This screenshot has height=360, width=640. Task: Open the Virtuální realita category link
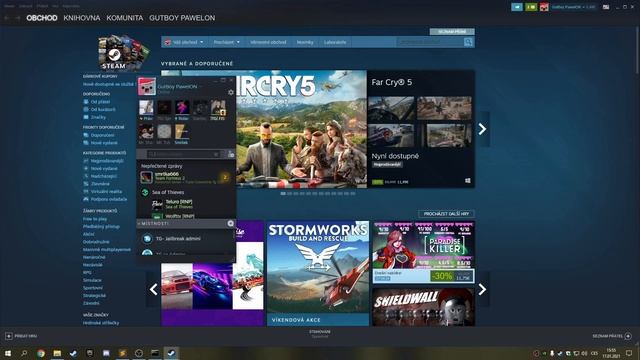tap(106, 191)
